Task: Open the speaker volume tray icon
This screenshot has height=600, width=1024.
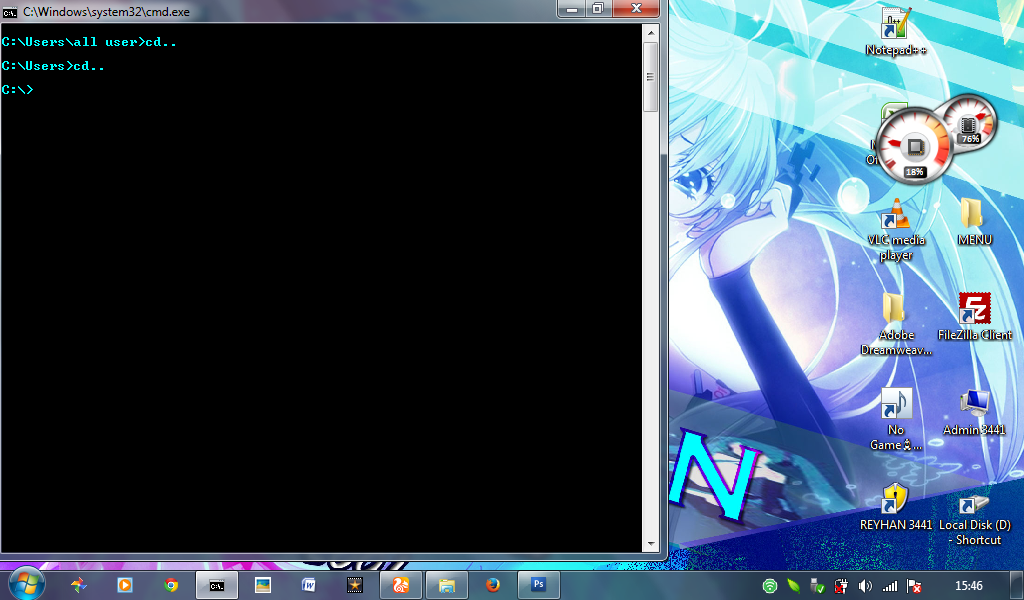Action: (865, 586)
